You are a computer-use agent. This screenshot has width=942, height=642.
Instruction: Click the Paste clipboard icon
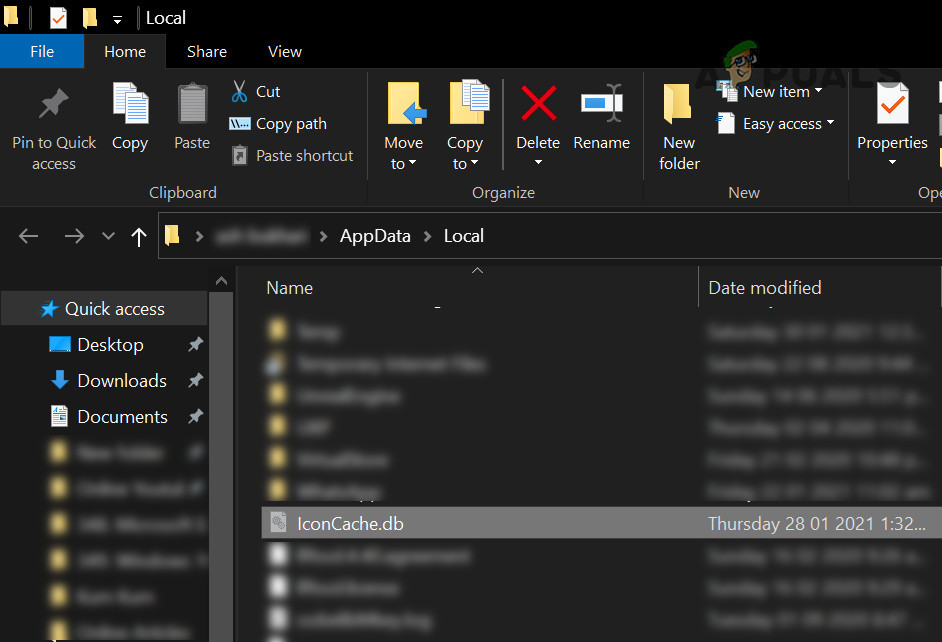tap(192, 103)
